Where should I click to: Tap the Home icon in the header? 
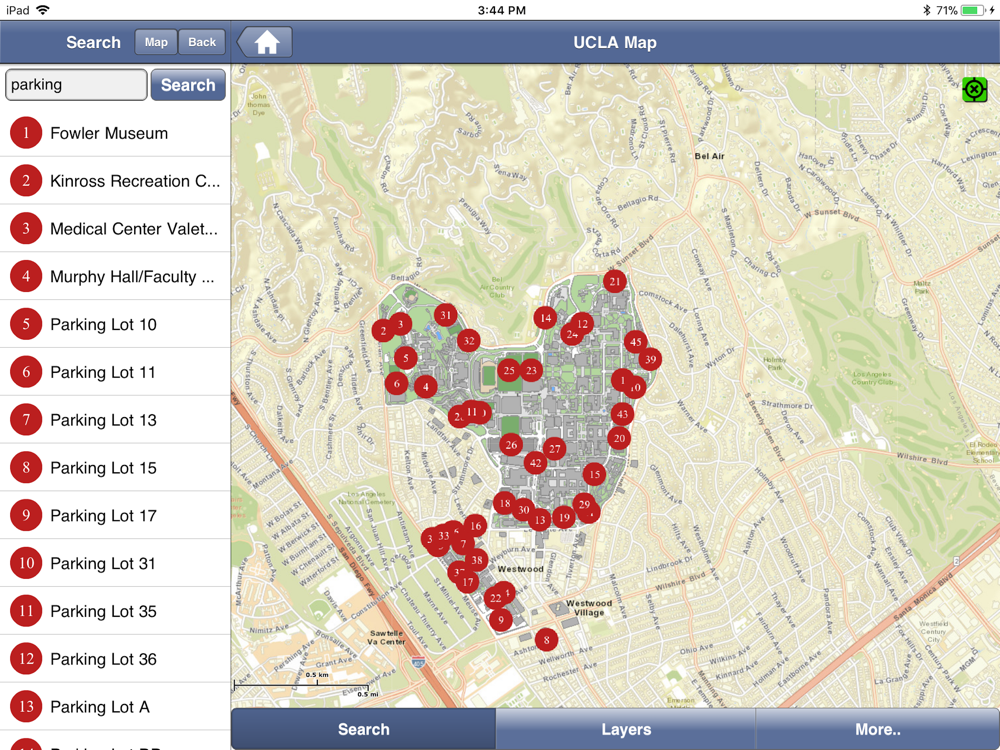pos(267,43)
